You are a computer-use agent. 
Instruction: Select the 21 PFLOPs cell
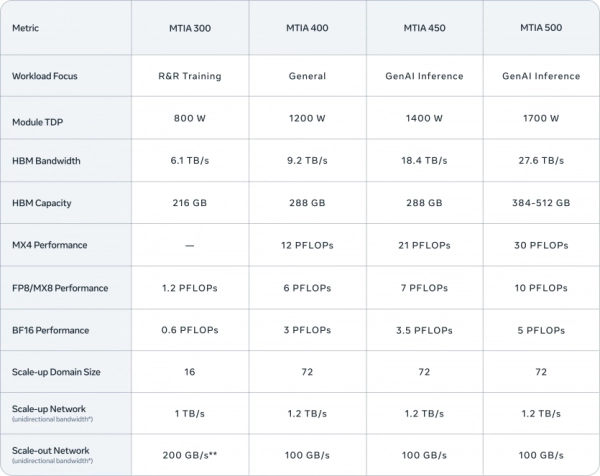point(424,245)
